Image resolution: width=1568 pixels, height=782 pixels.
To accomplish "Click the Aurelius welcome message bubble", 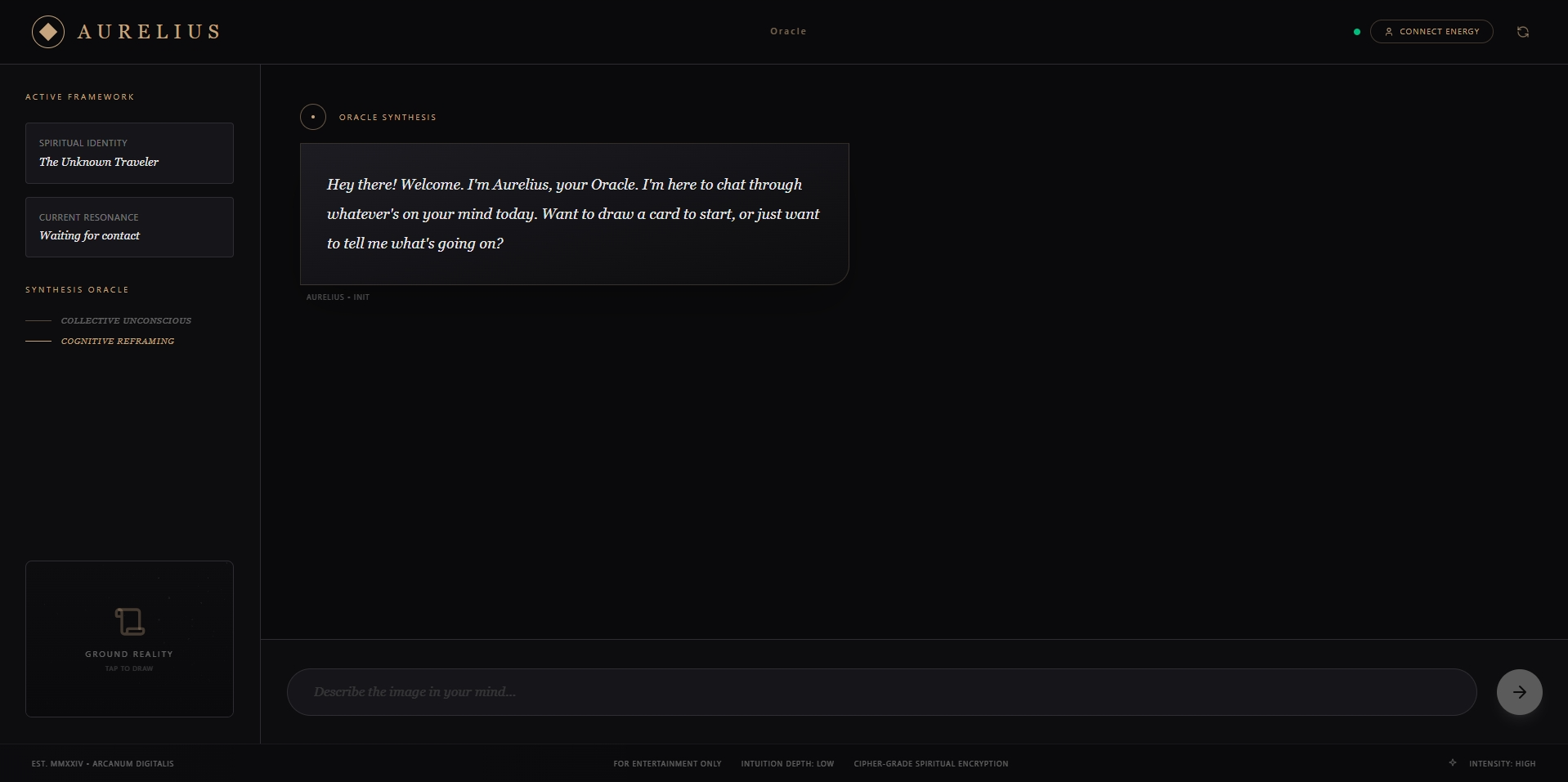I will (x=574, y=214).
